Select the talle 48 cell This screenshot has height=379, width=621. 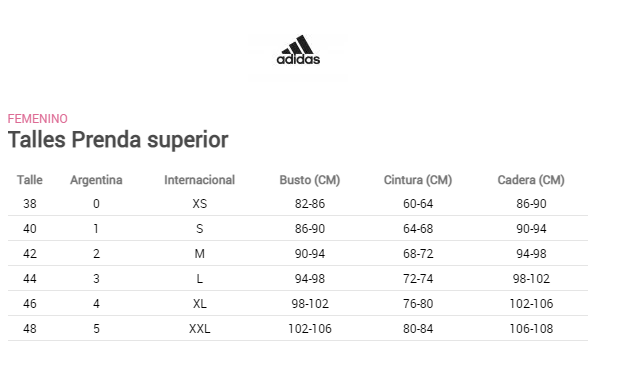point(30,329)
